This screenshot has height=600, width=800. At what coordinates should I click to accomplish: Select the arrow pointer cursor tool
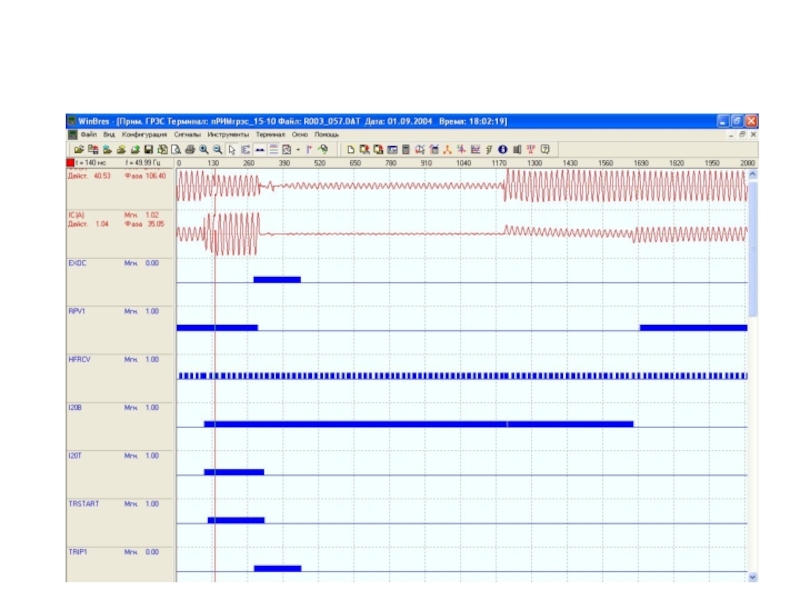tap(232, 149)
